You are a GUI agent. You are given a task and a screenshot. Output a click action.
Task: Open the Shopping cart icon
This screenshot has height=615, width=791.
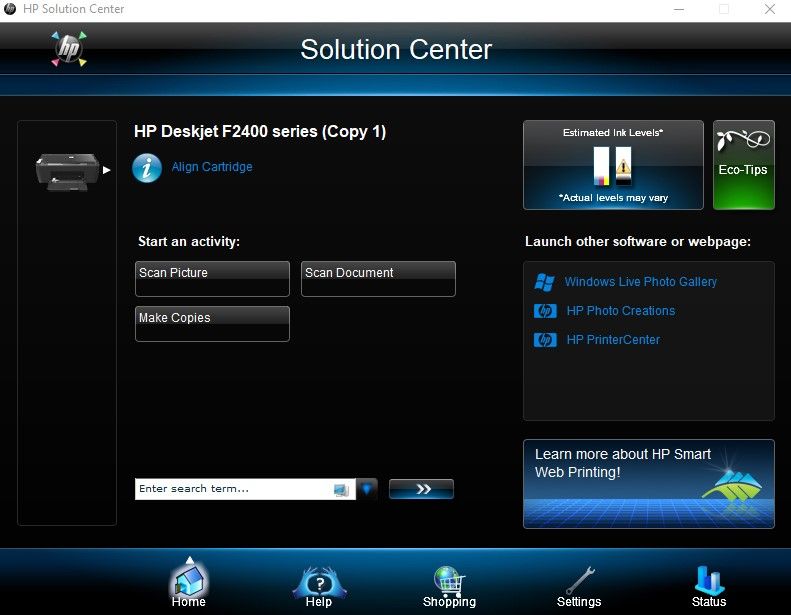449,580
